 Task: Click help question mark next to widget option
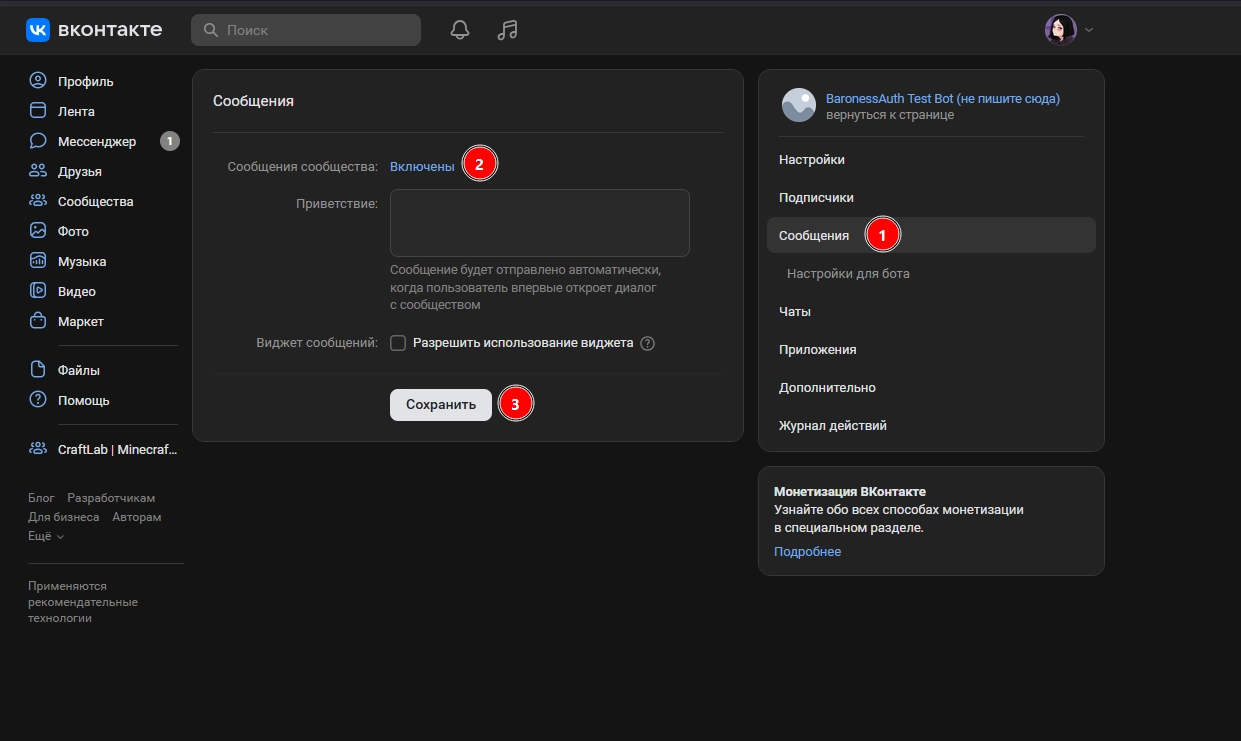coord(647,343)
